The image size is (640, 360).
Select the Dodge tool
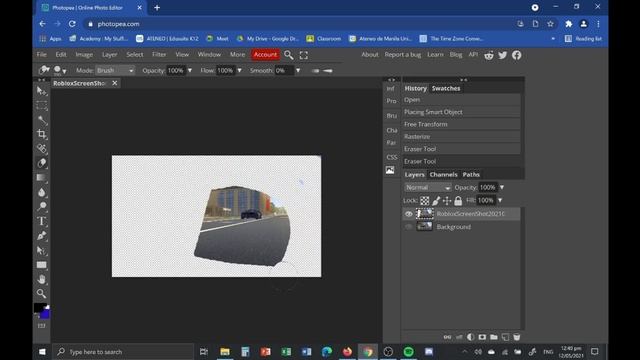point(42,207)
